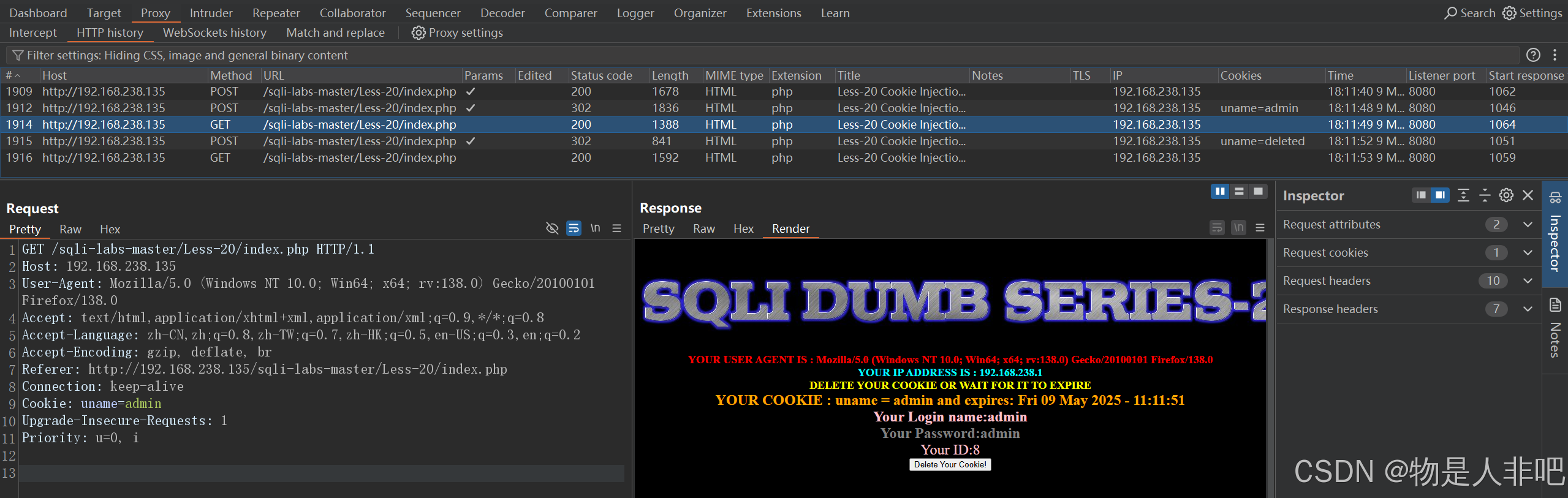Screen dimensions: 1568x498
Task: Click the Filter settings bar text
Action: click(x=187, y=55)
